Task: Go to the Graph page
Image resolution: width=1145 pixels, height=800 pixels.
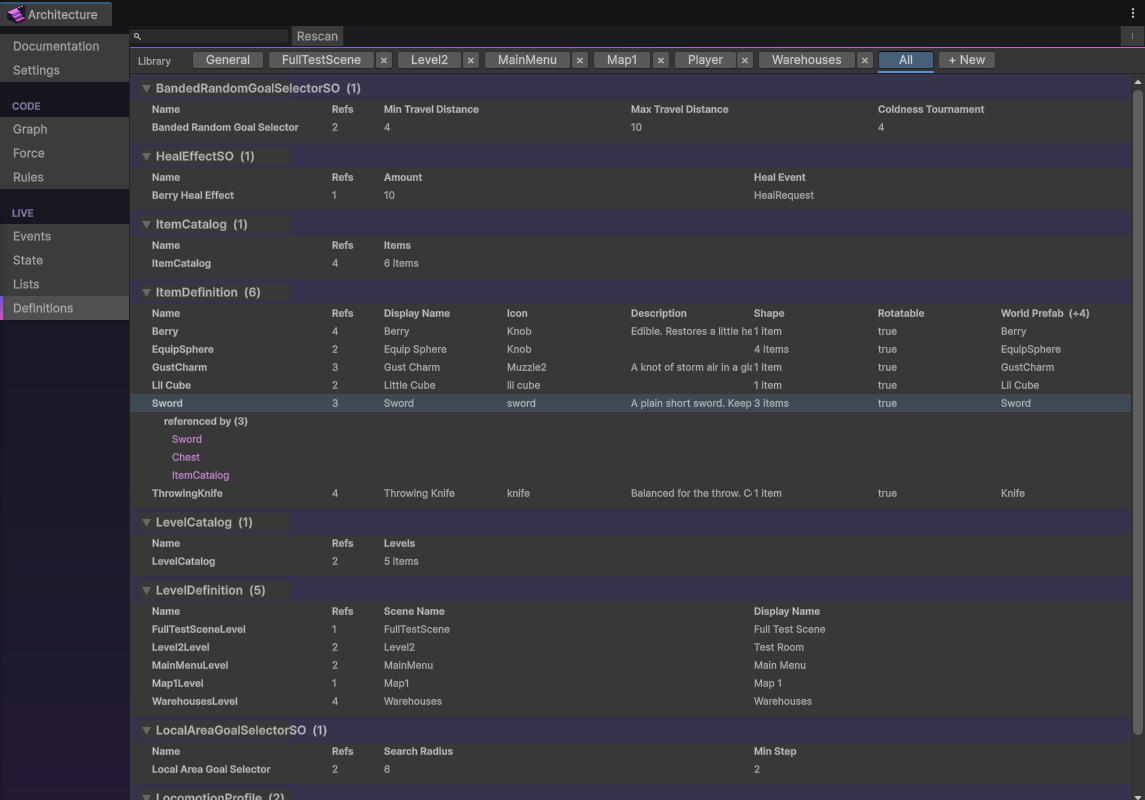Action: pos(64,129)
